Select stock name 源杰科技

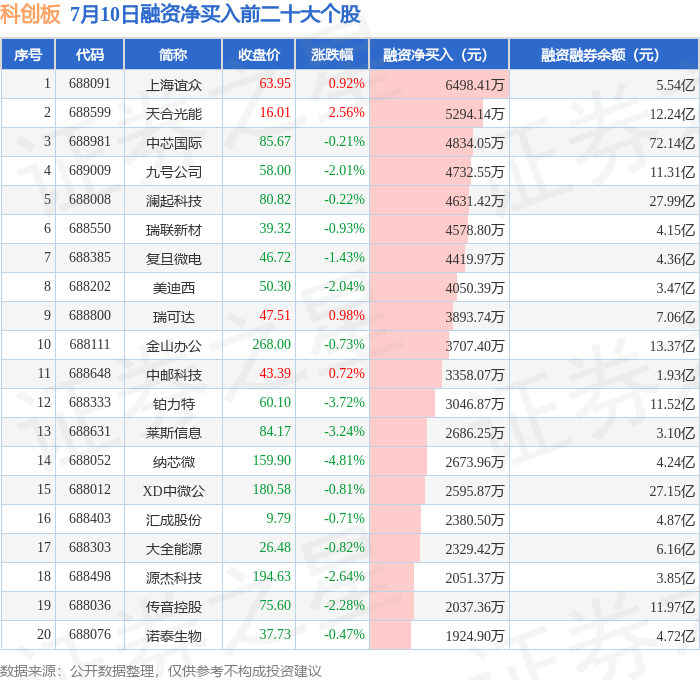coord(174,578)
